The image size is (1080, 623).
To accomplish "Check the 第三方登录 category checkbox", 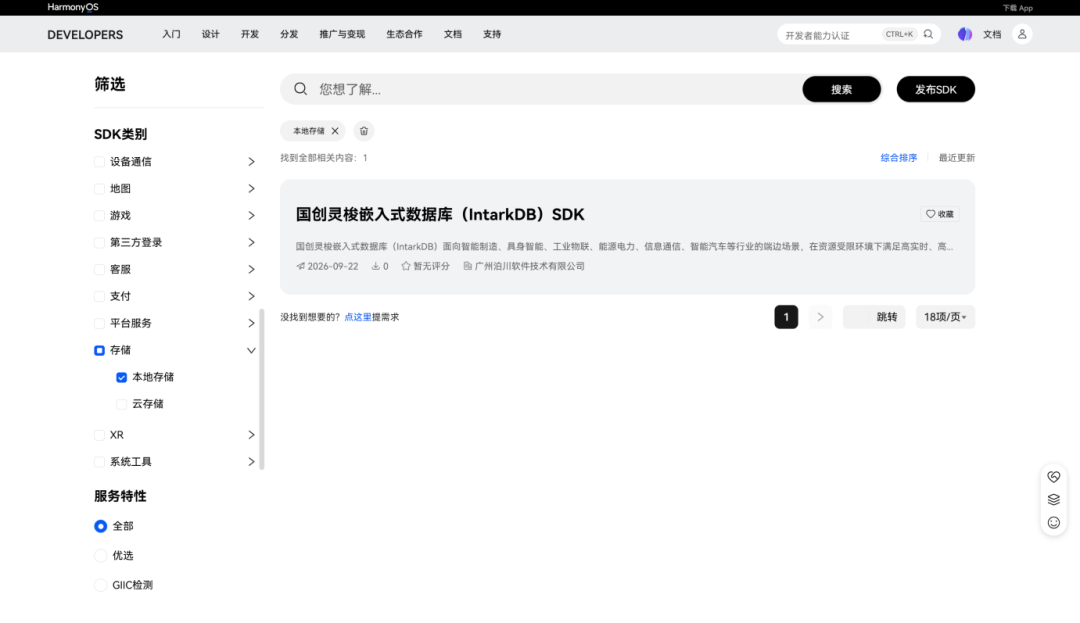I will pyautogui.click(x=99, y=242).
